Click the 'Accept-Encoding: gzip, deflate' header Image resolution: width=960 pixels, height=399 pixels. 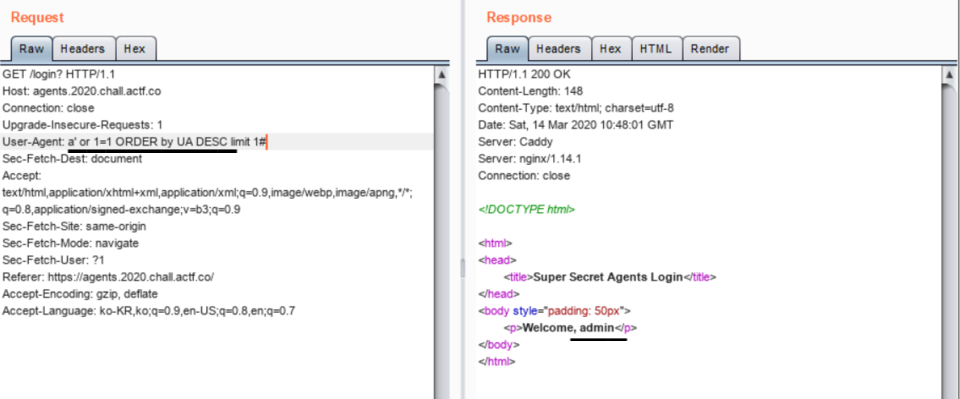(x=80, y=294)
